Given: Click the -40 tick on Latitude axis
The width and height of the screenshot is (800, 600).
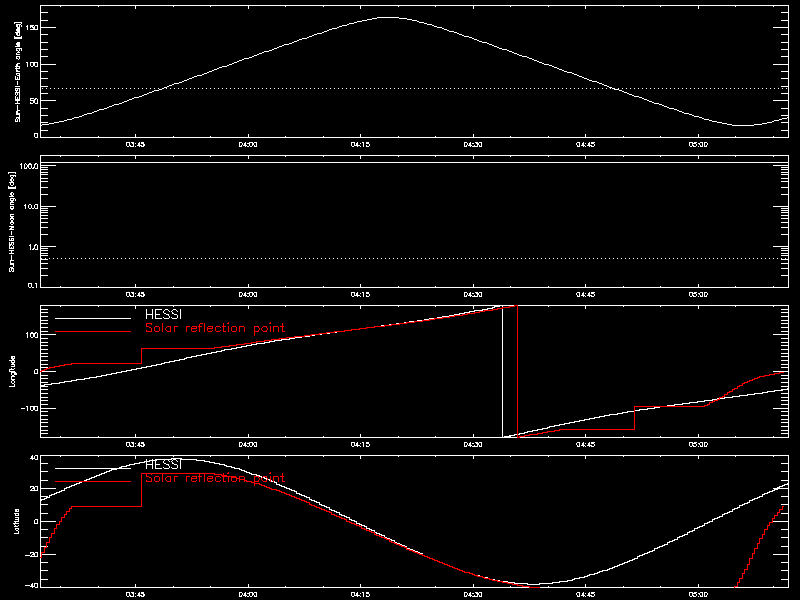Looking at the screenshot, I should coord(32,585).
